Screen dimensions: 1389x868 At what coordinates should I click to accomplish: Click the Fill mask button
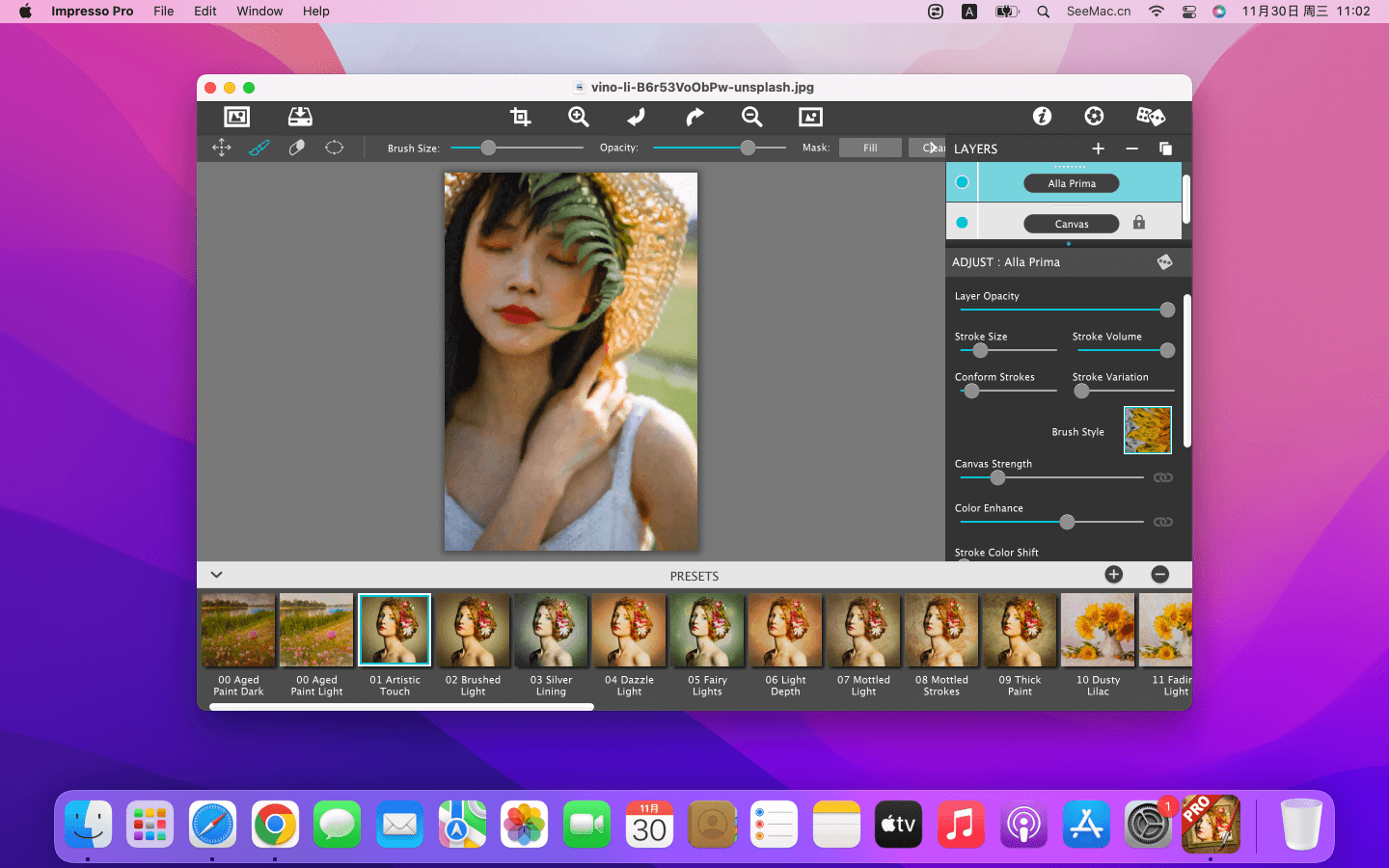870,148
